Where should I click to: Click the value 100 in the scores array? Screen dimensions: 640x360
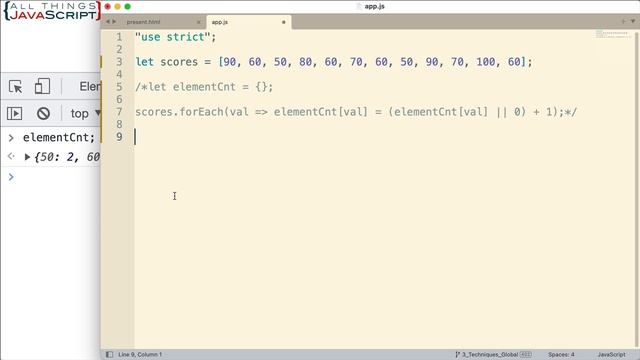pyautogui.click(x=485, y=62)
